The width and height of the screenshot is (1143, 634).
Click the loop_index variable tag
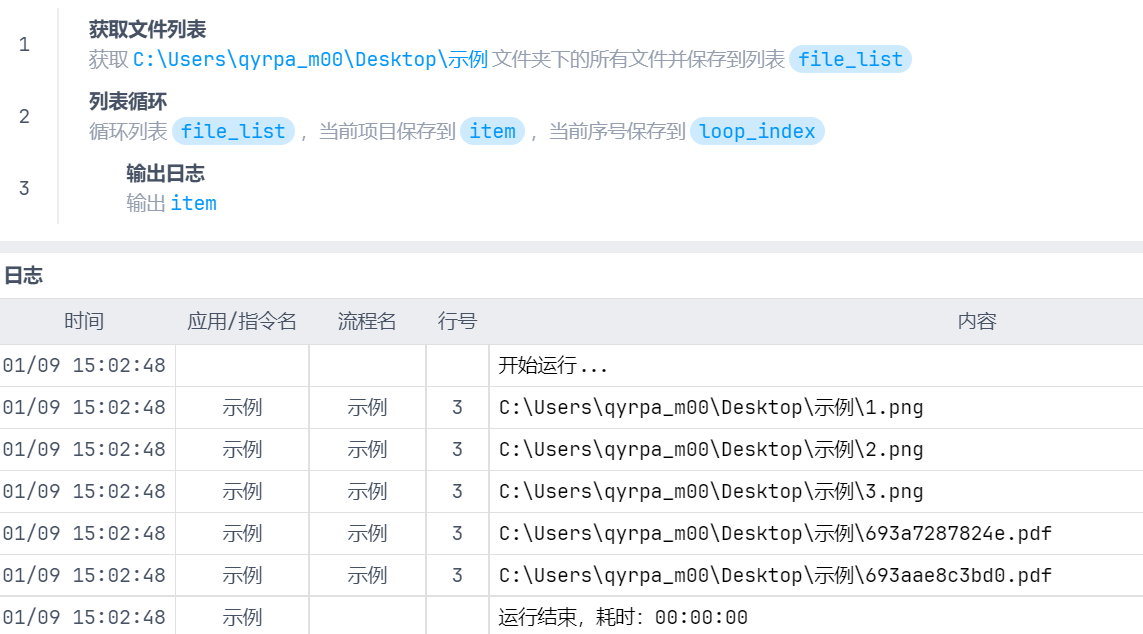click(757, 131)
